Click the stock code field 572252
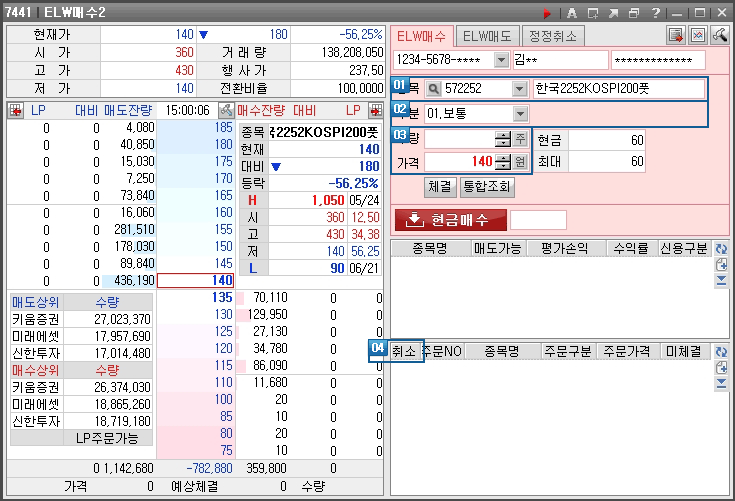Viewport: 735px width, 501px height. [477, 89]
